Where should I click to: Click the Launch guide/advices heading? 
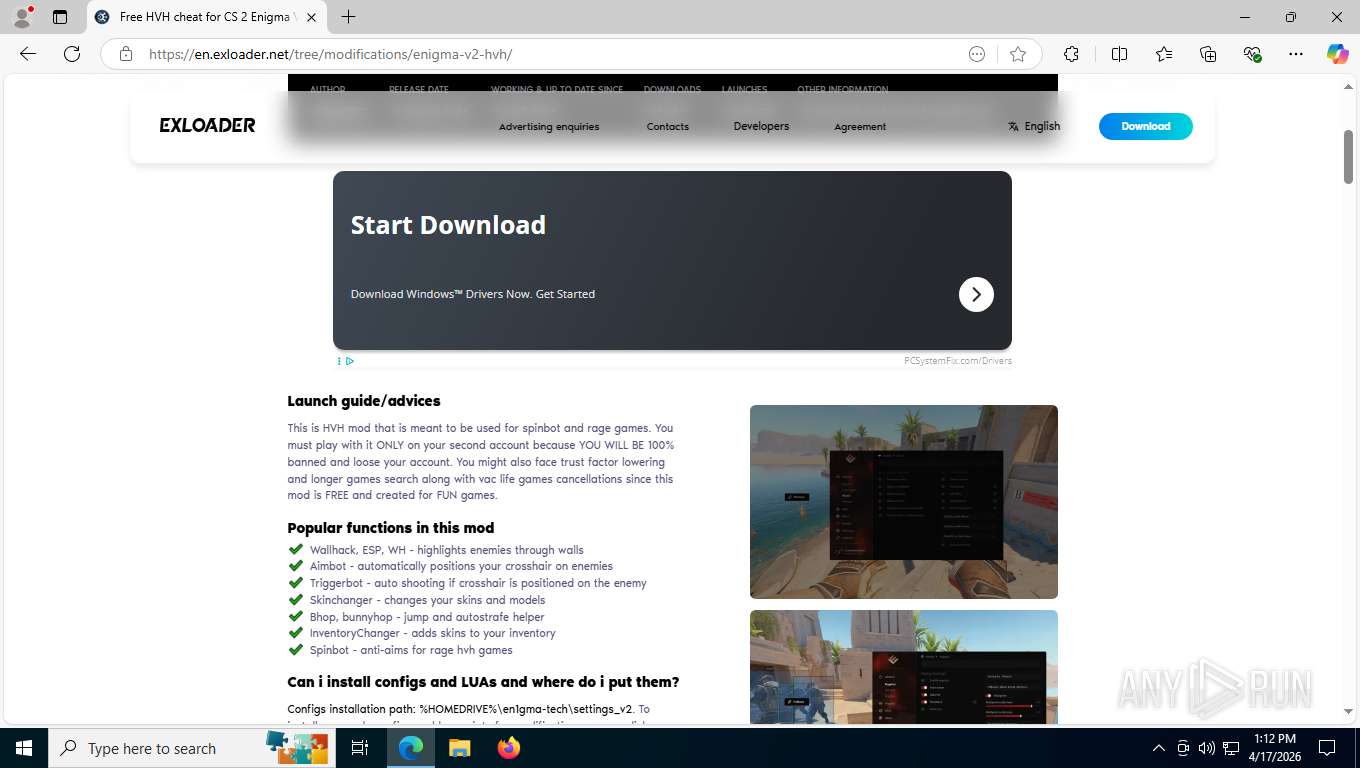364,401
